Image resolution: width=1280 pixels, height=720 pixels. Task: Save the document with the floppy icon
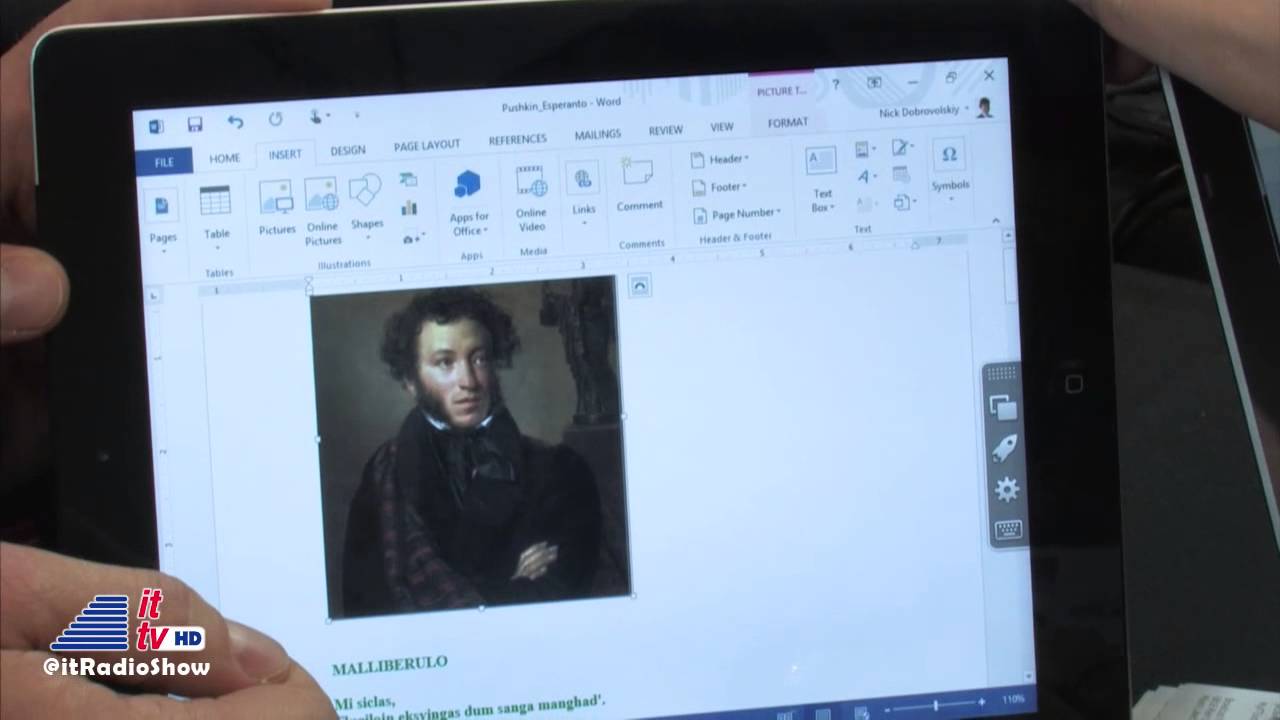tap(195, 124)
